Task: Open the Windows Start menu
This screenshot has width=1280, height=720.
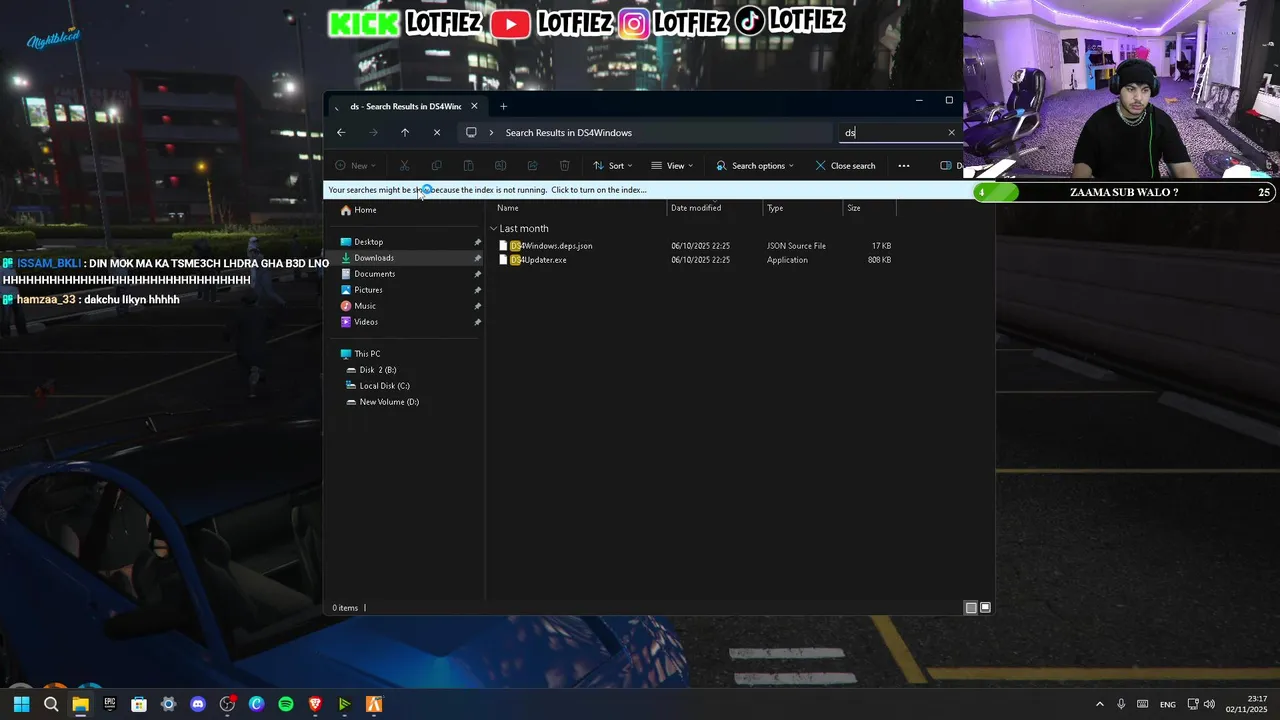Action: (21, 704)
